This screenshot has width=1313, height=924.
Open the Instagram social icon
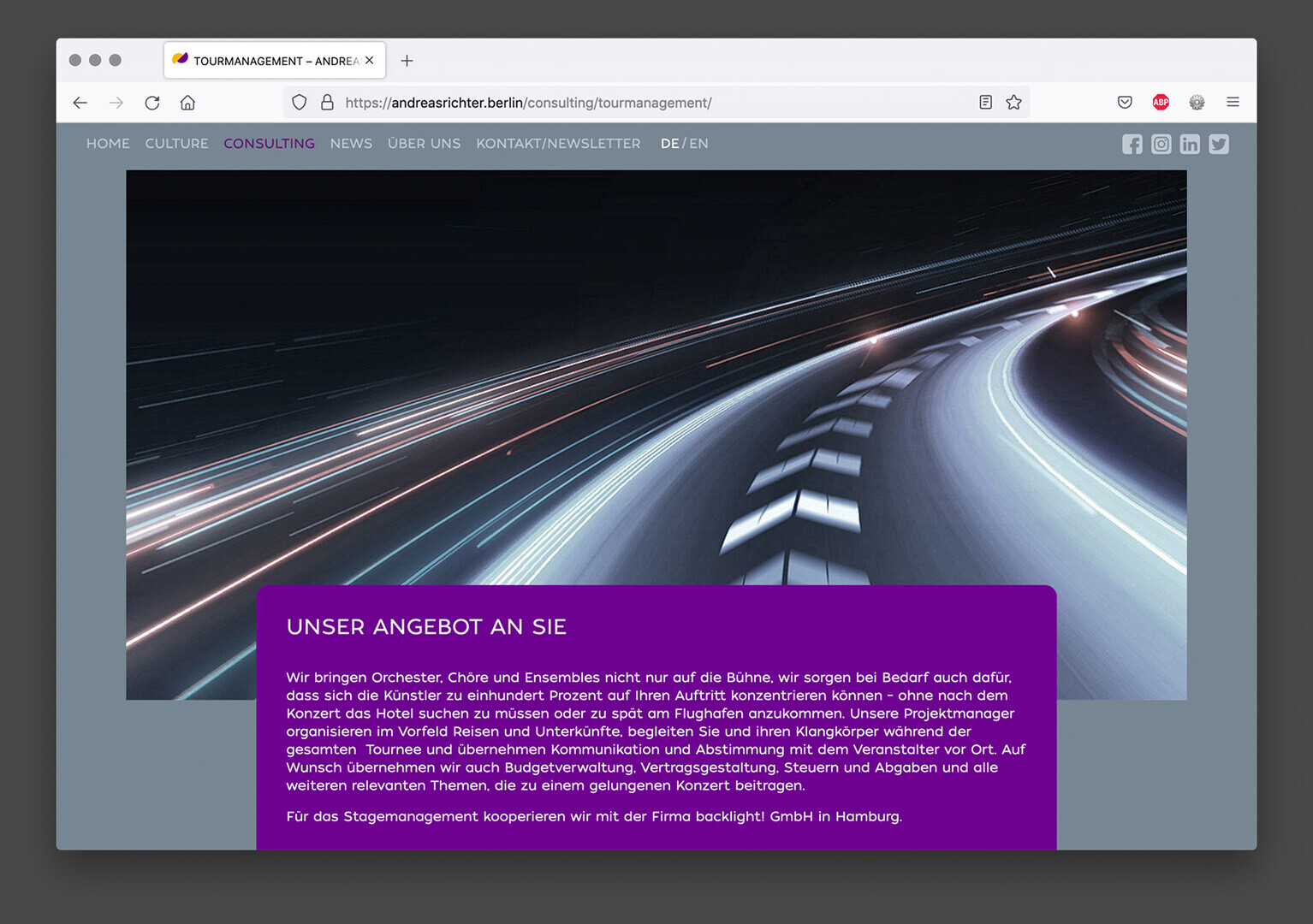pos(1161,145)
